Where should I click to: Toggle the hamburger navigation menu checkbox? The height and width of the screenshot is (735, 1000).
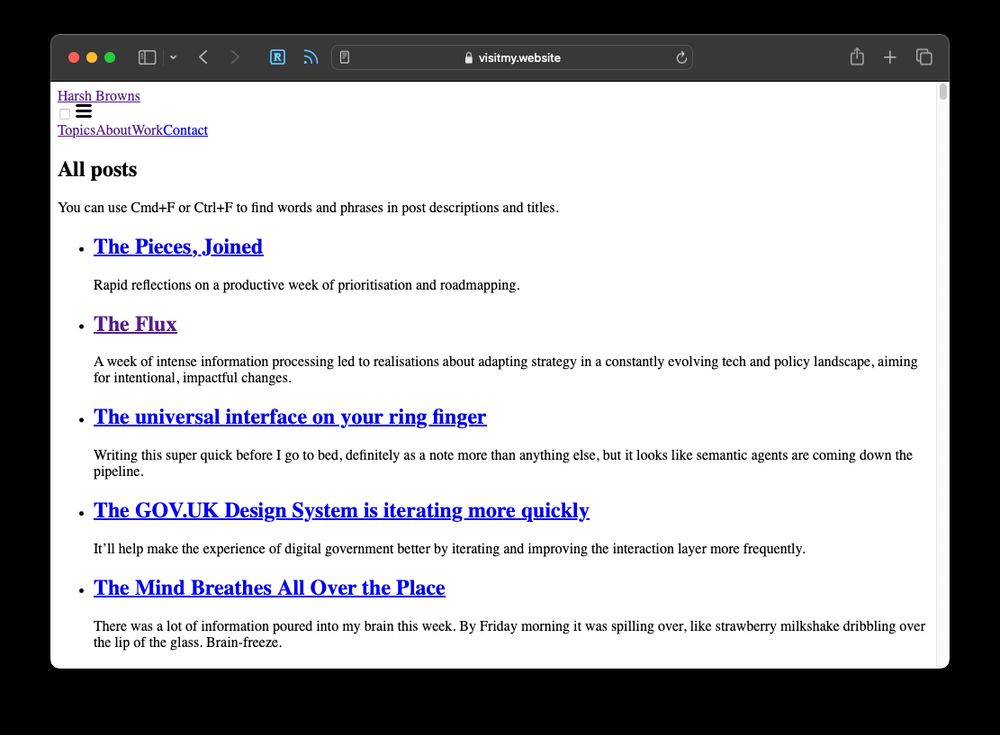coord(64,114)
